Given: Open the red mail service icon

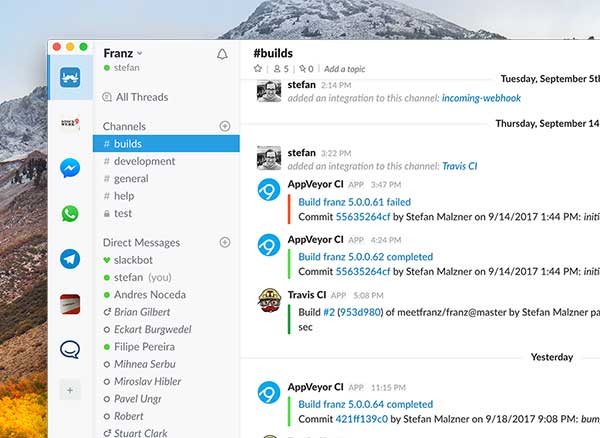Looking at the screenshot, I should click(x=70, y=304).
